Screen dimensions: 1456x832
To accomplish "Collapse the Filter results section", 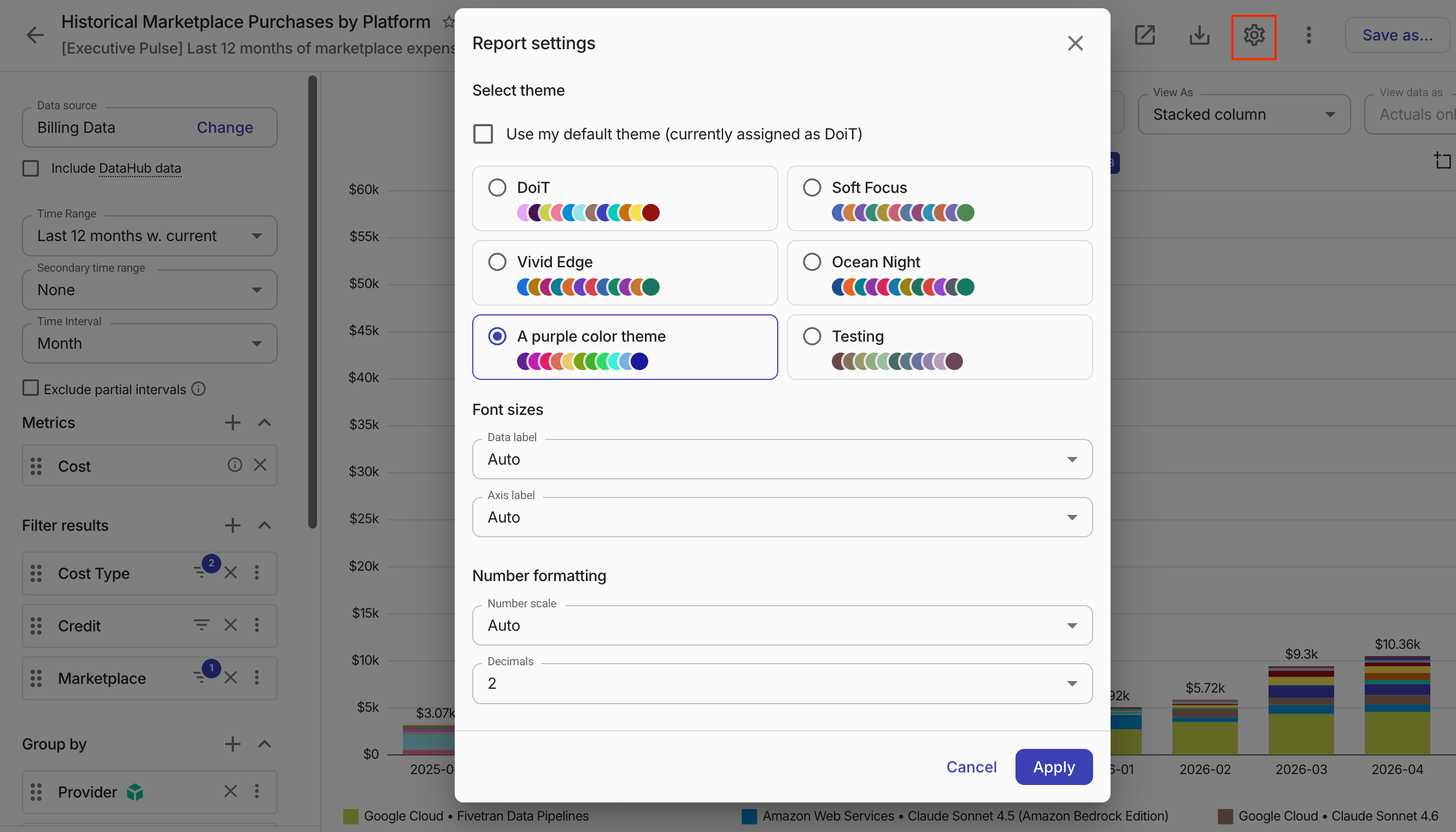I will [264, 525].
